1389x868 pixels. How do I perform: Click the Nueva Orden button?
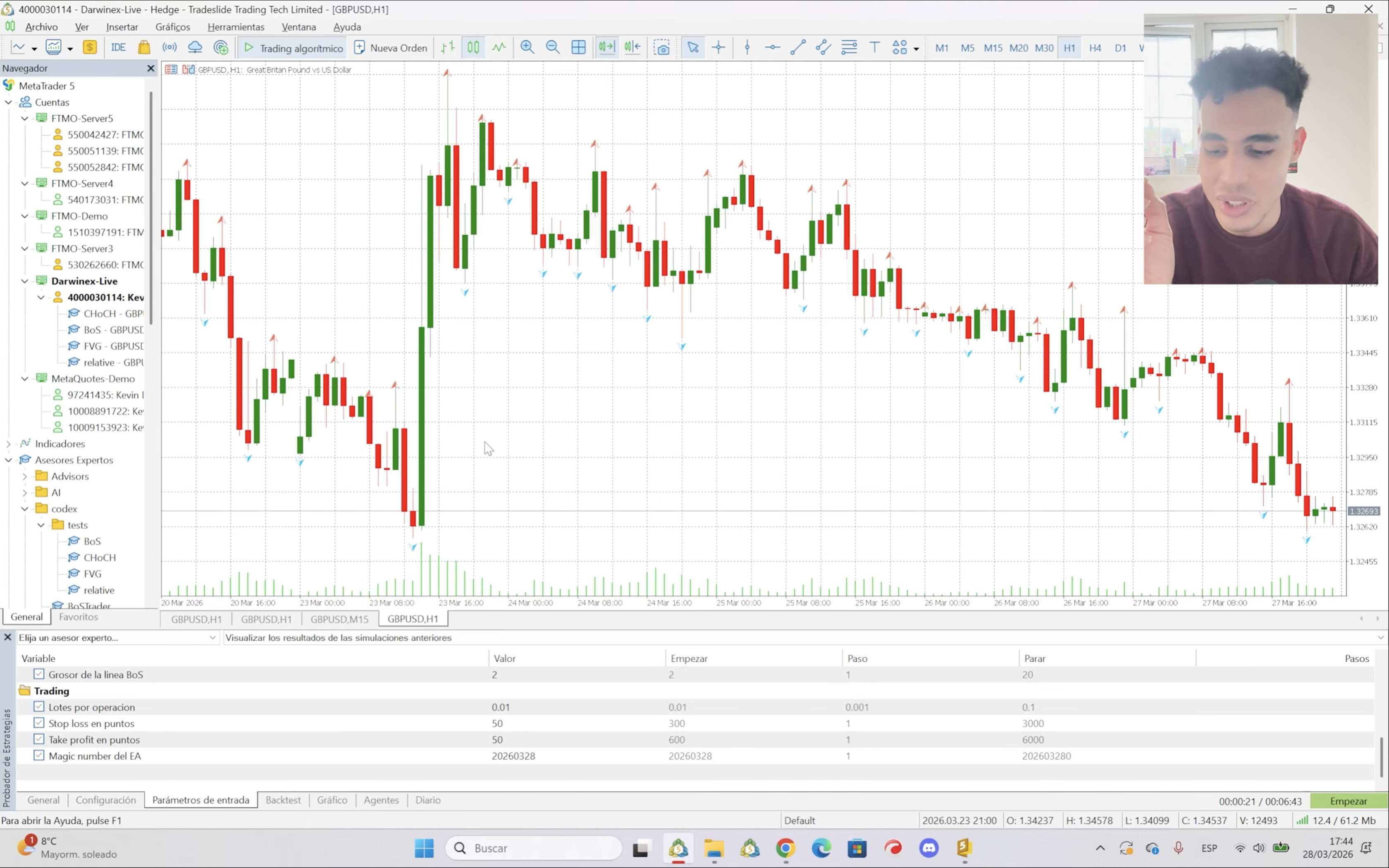point(391,48)
